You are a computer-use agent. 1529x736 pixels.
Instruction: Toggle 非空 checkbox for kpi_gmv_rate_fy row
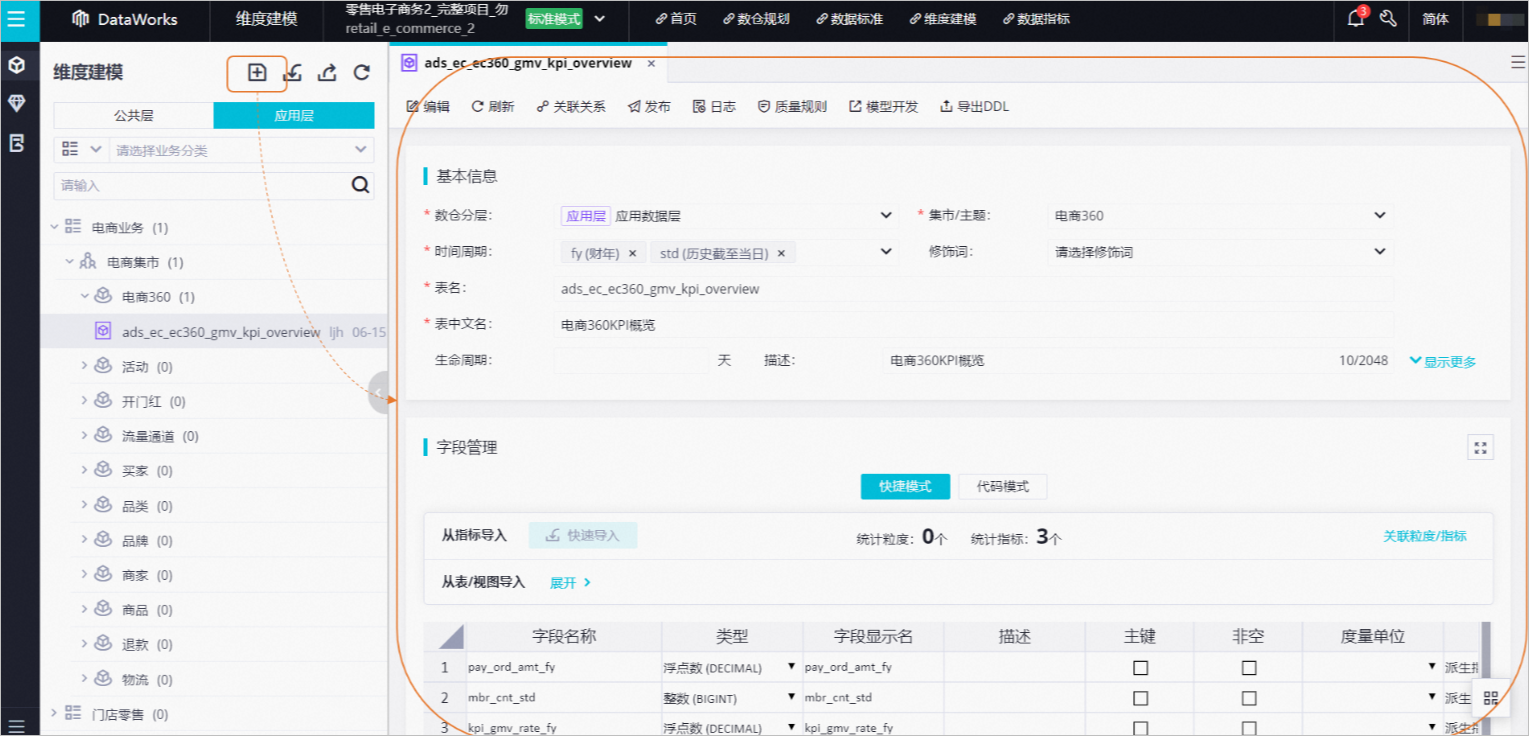pyautogui.click(x=1248, y=727)
